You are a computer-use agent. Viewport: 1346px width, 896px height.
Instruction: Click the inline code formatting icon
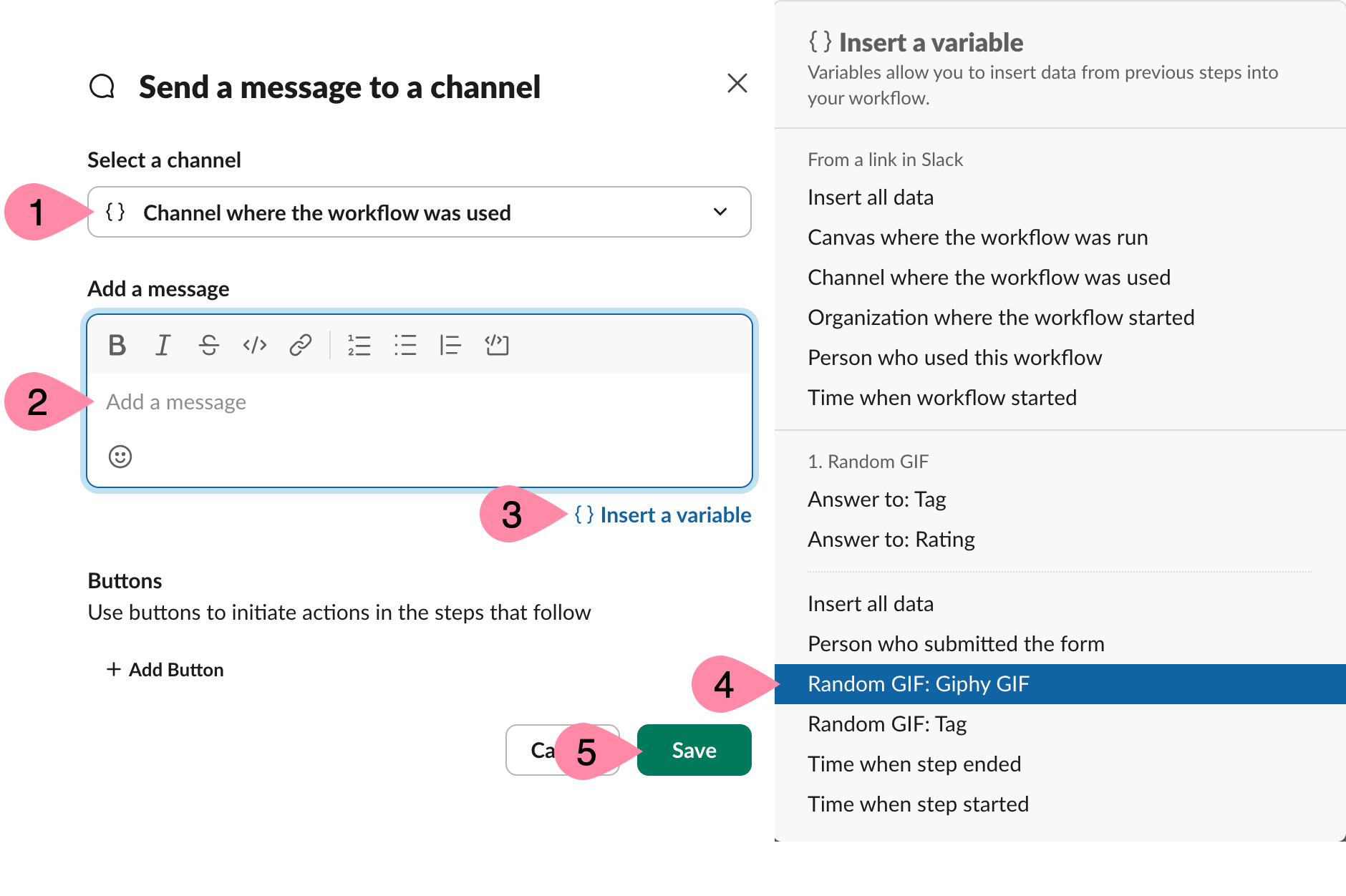(x=255, y=346)
